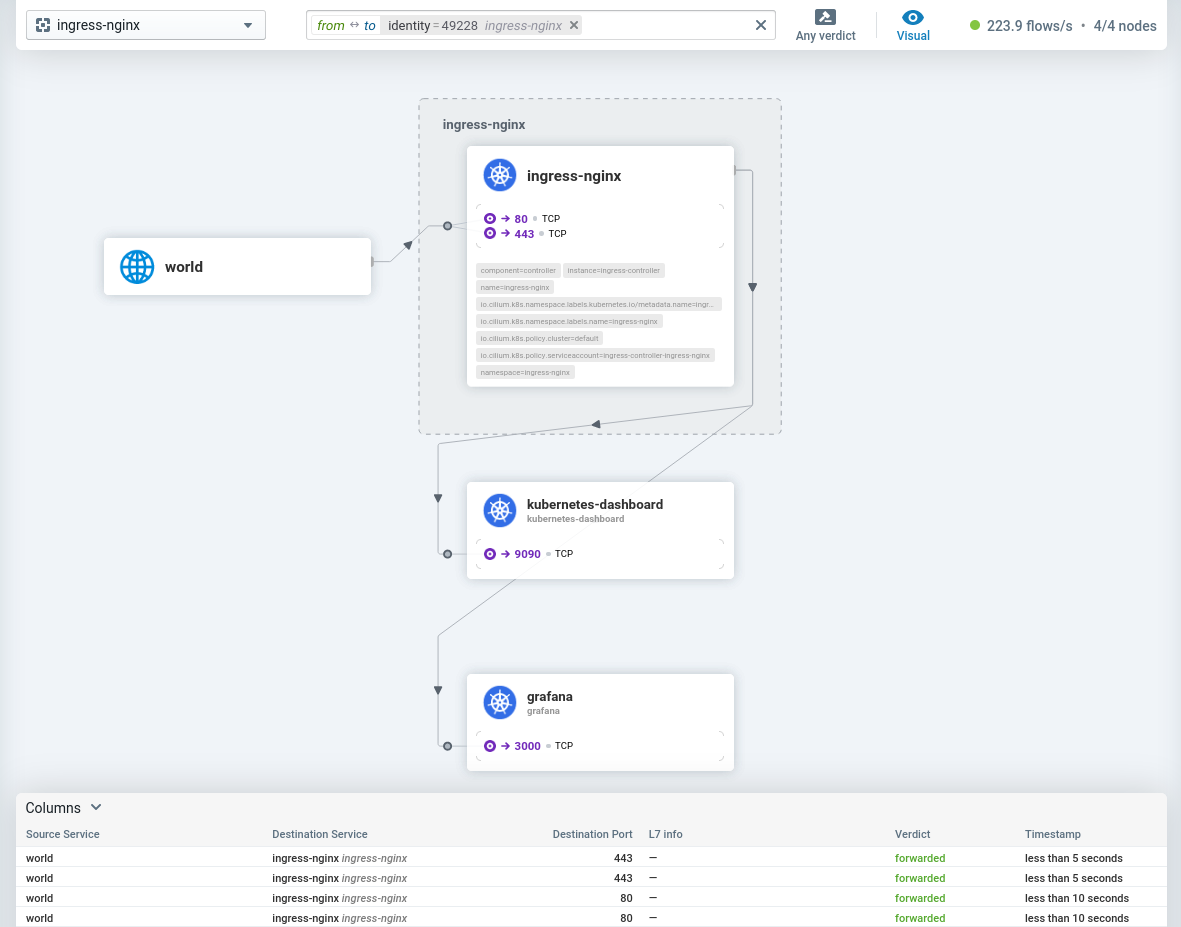The width and height of the screenshot is (1181, 927).
Task: Click the port 80 endpoint icon
Action: pyautogui.click(x=490, y=218)
